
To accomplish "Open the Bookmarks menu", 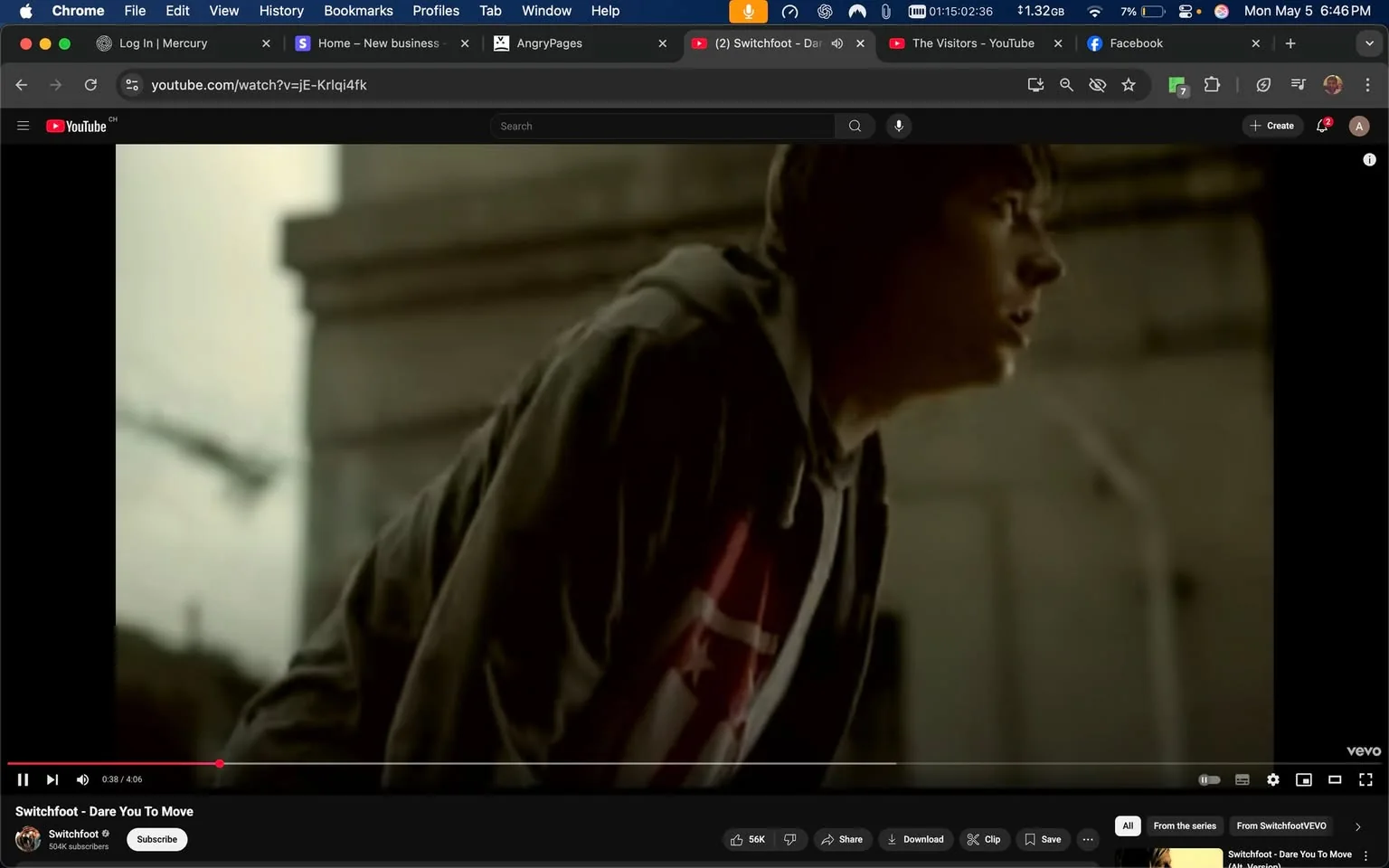I will (358, 11).
